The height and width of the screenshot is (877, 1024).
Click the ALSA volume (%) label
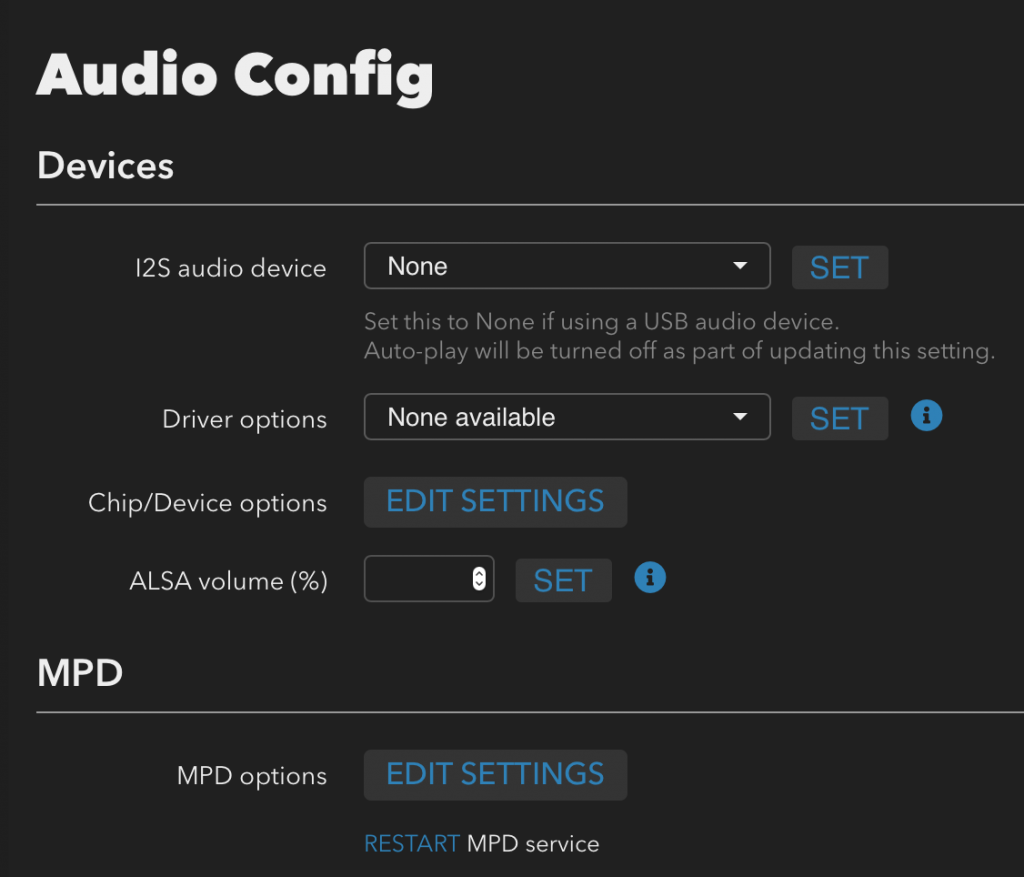(x=228, y=580)
